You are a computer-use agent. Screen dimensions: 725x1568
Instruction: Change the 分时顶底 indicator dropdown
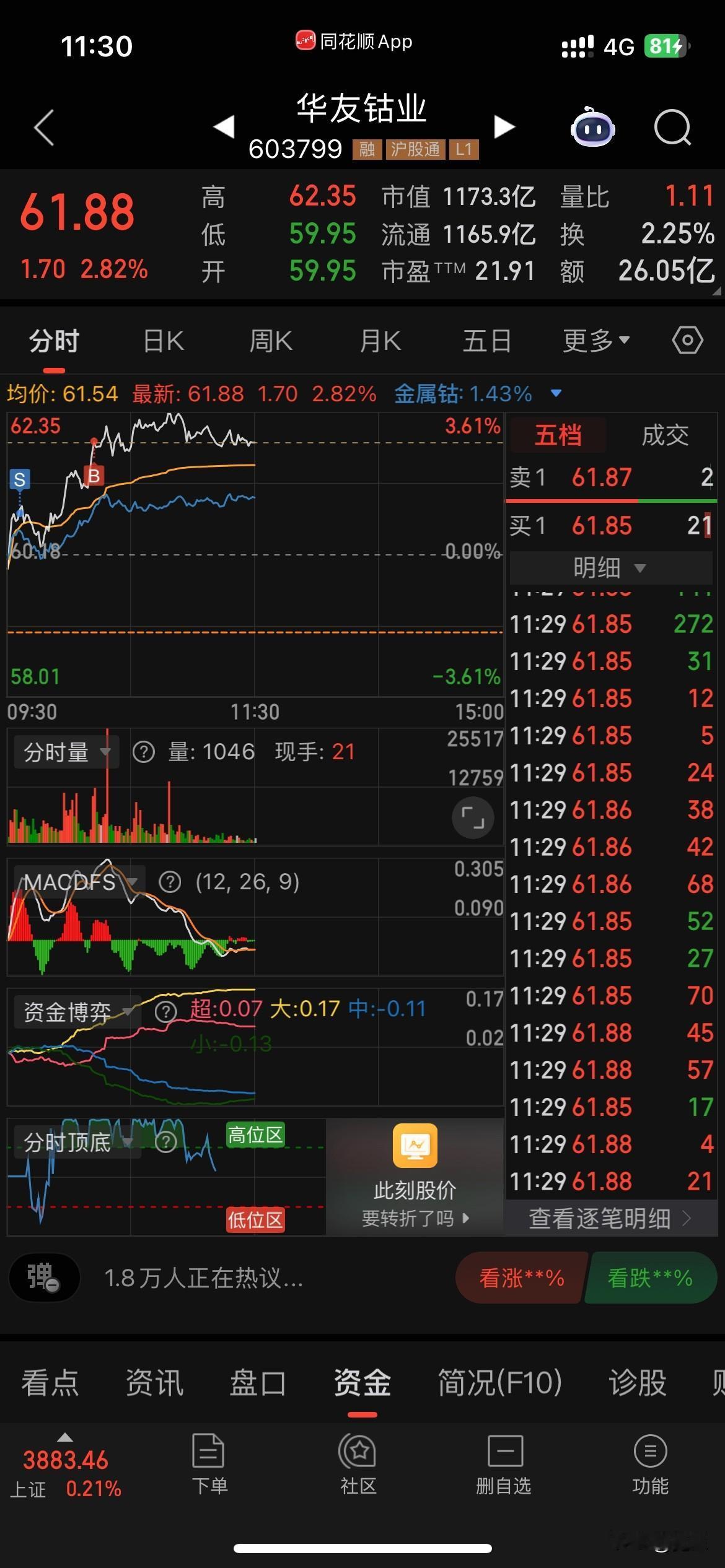(x=77, y=1141)
